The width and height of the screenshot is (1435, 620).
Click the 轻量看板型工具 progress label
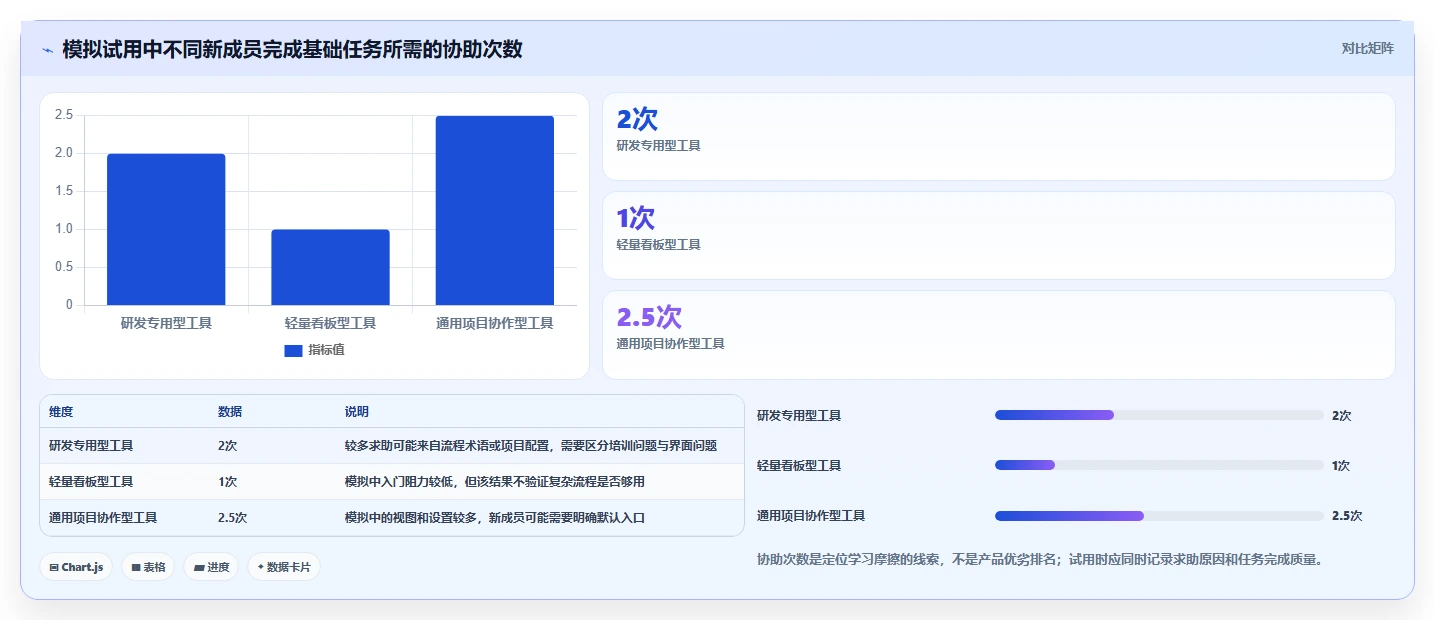(x=799, y=466)
